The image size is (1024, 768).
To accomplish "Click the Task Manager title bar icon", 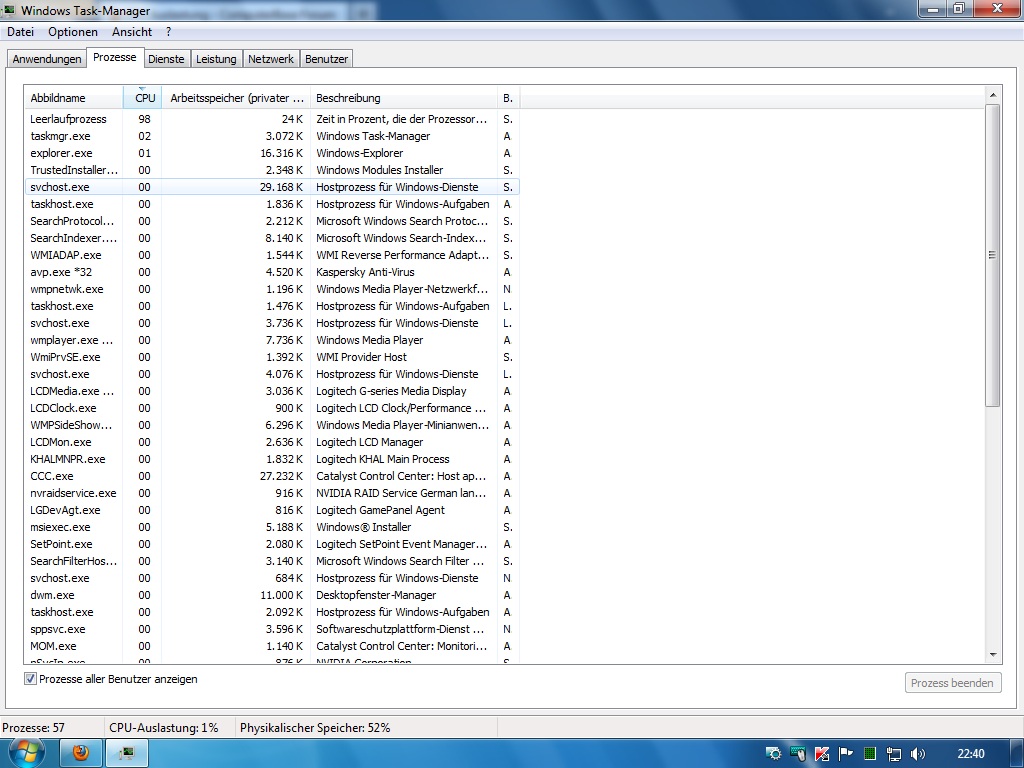I will 9,10.
